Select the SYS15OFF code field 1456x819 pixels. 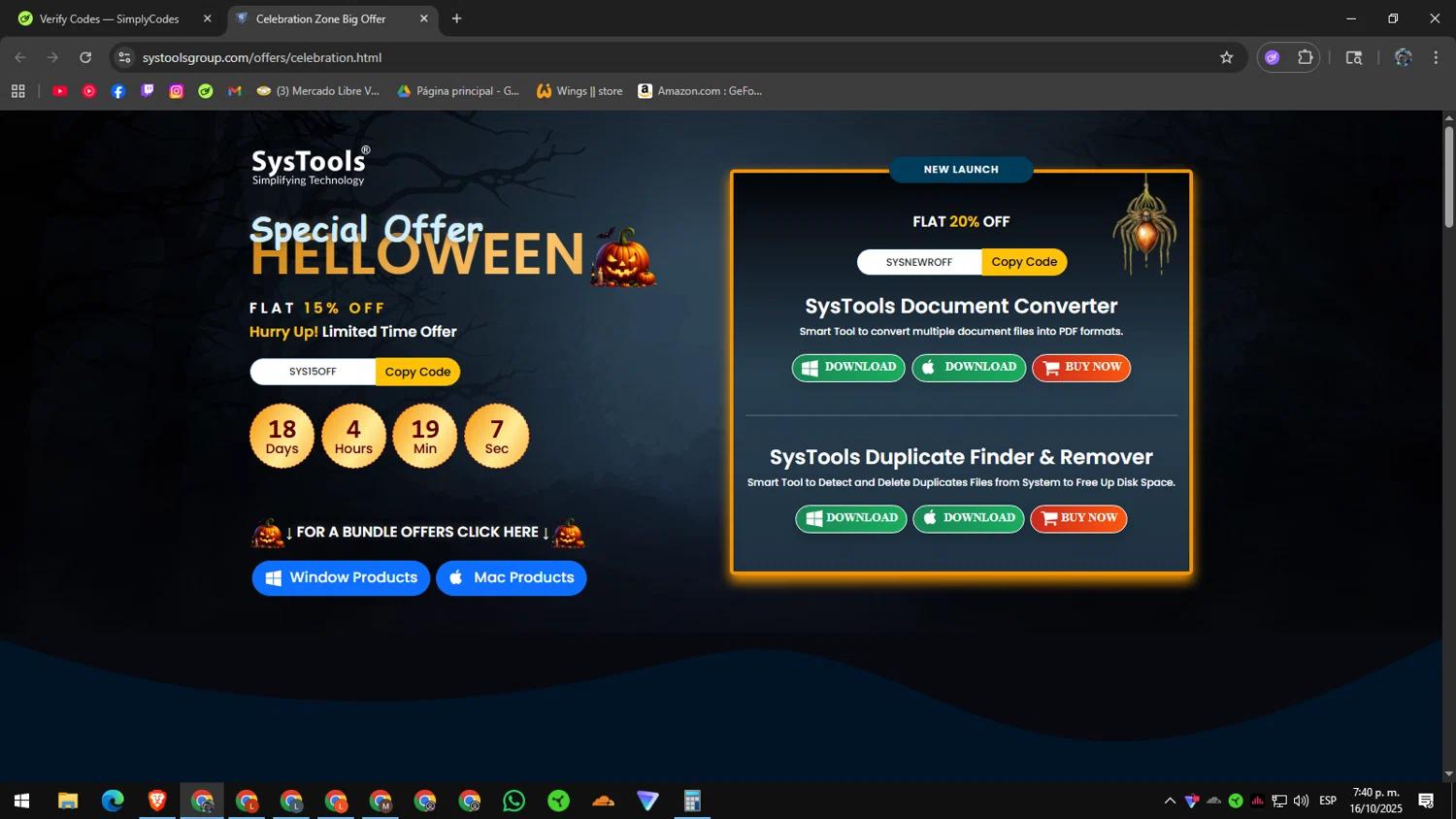click(x=313, y=372)
